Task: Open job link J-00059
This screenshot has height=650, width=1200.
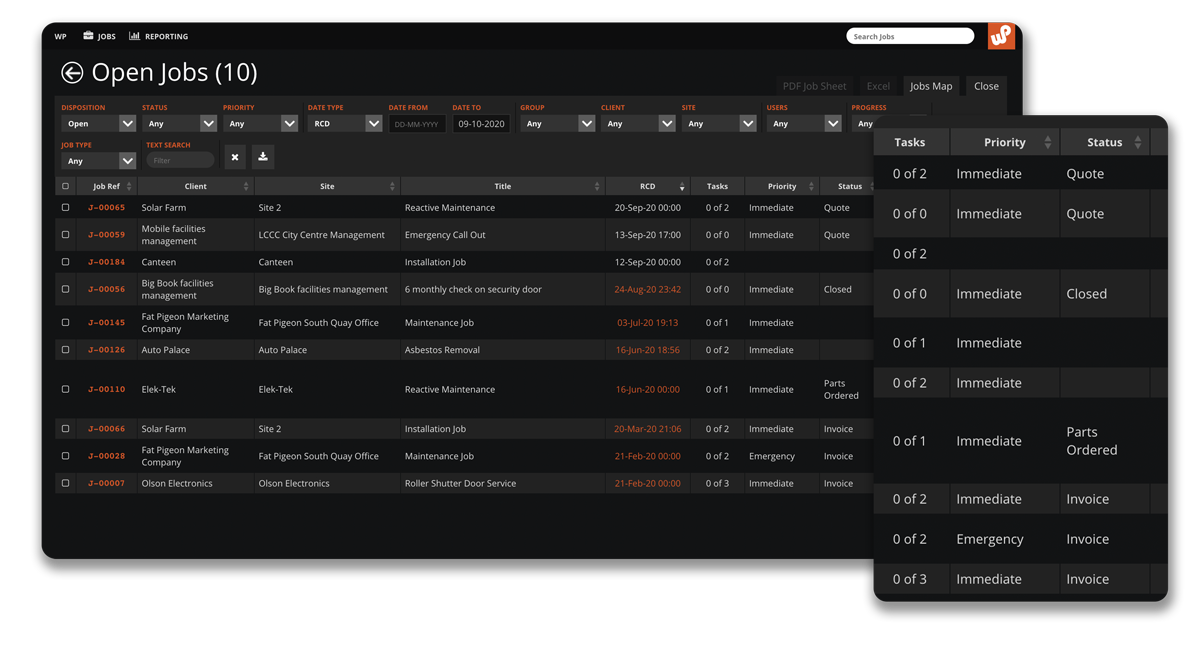Action: pyautogui.click(x=107, y=235)
